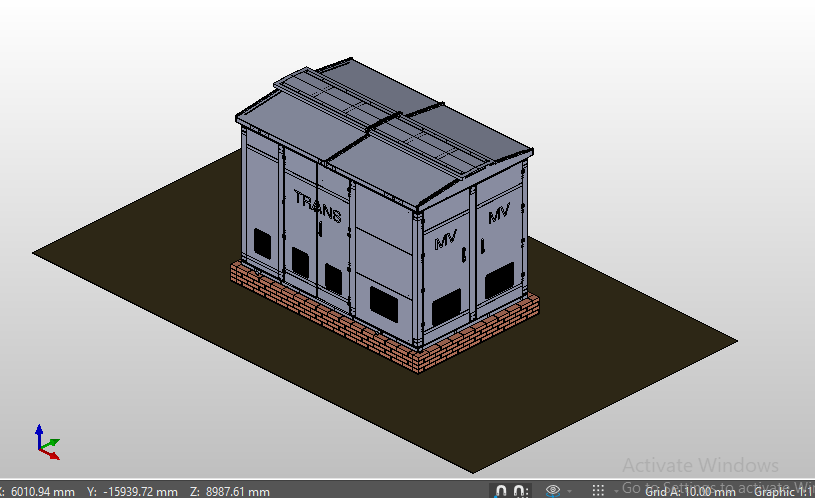Screen dimensions: 815x498
Task: Toggle the magnet snap icon with dots
Action: (520, 491)
